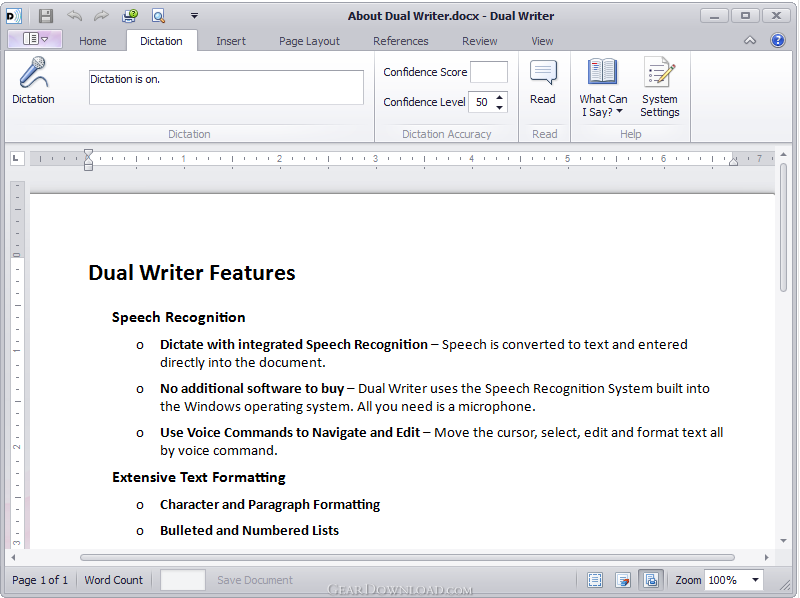Open the Insert tab
This screenshot has width=800, height=598.
pos(231,41)
